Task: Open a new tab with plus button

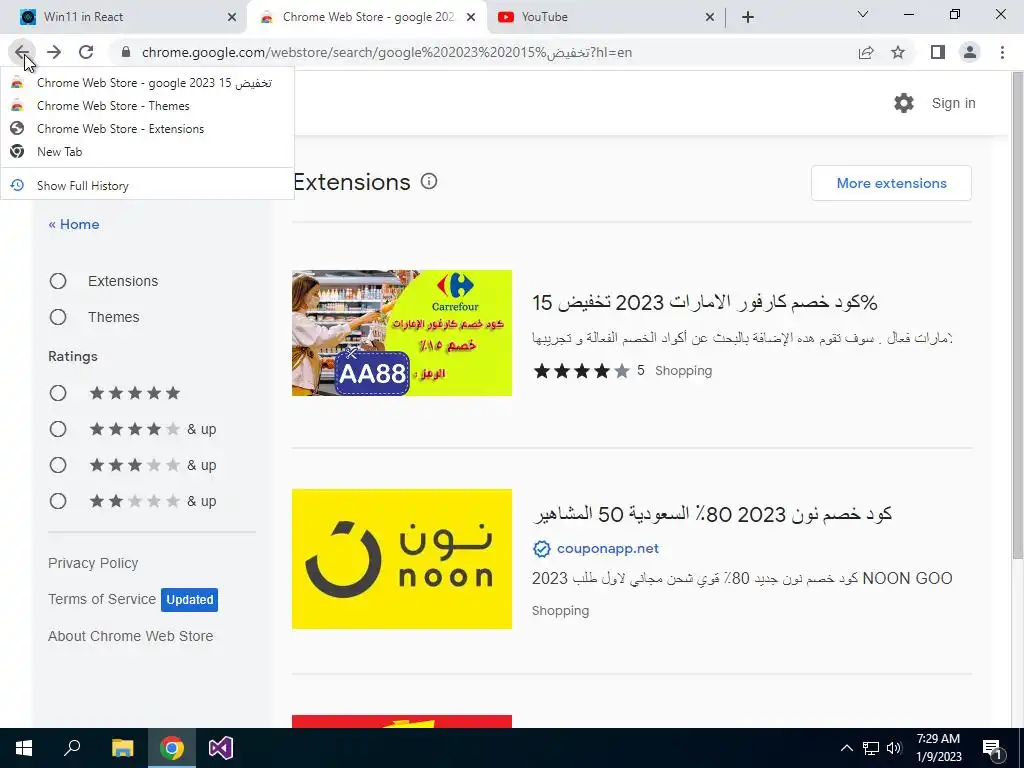Action: point(748,17)
